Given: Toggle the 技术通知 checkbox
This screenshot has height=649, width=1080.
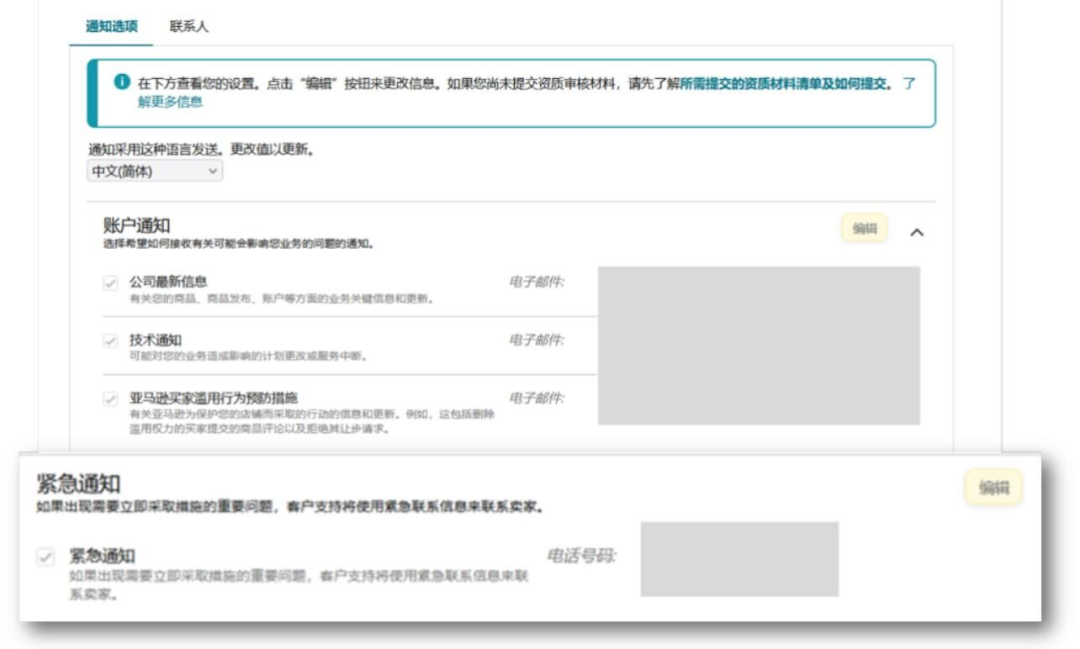Looking at the screenshot, I should point(111,341).
